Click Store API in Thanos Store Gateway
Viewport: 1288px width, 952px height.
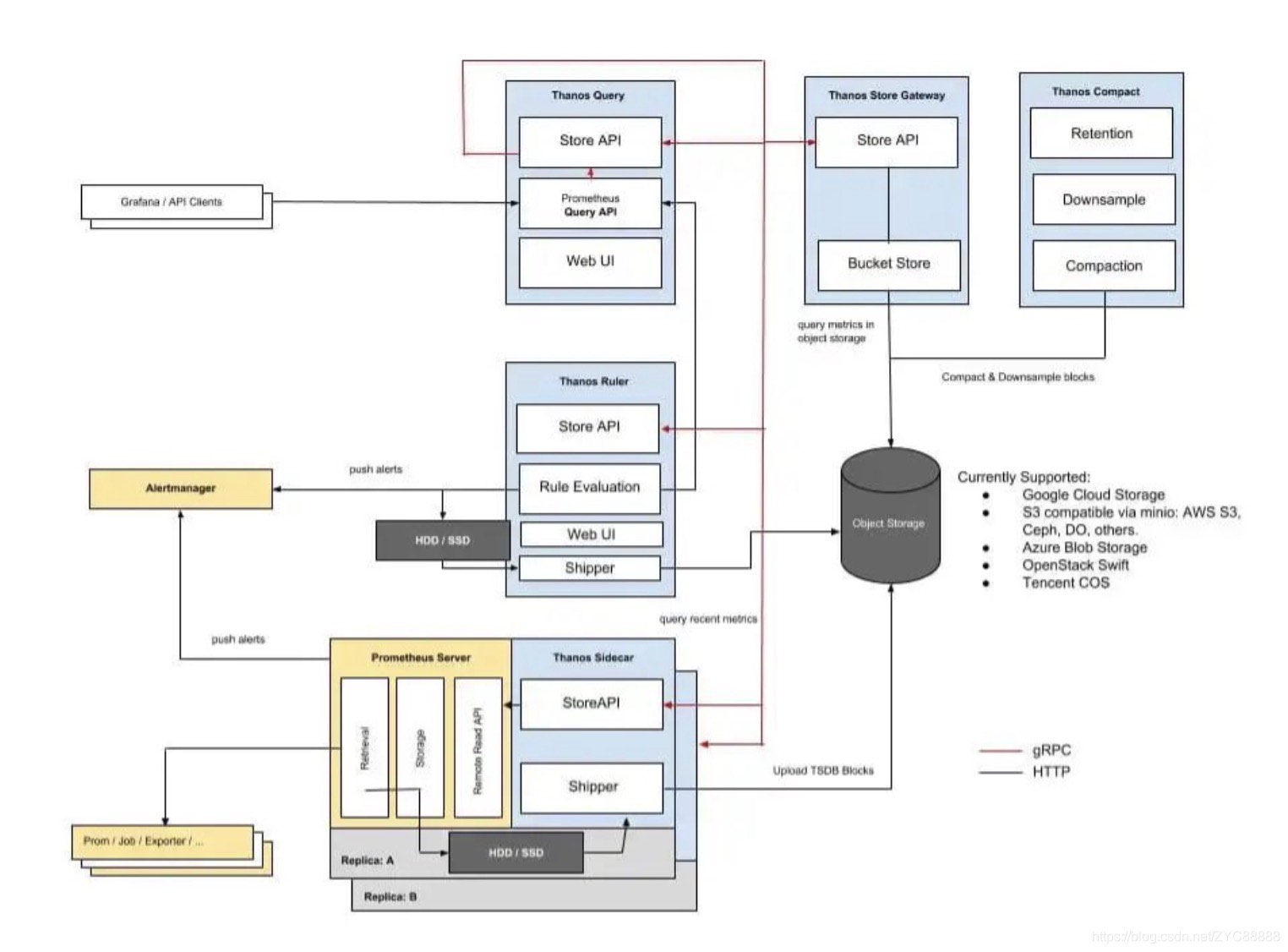(x=887, y=142)
